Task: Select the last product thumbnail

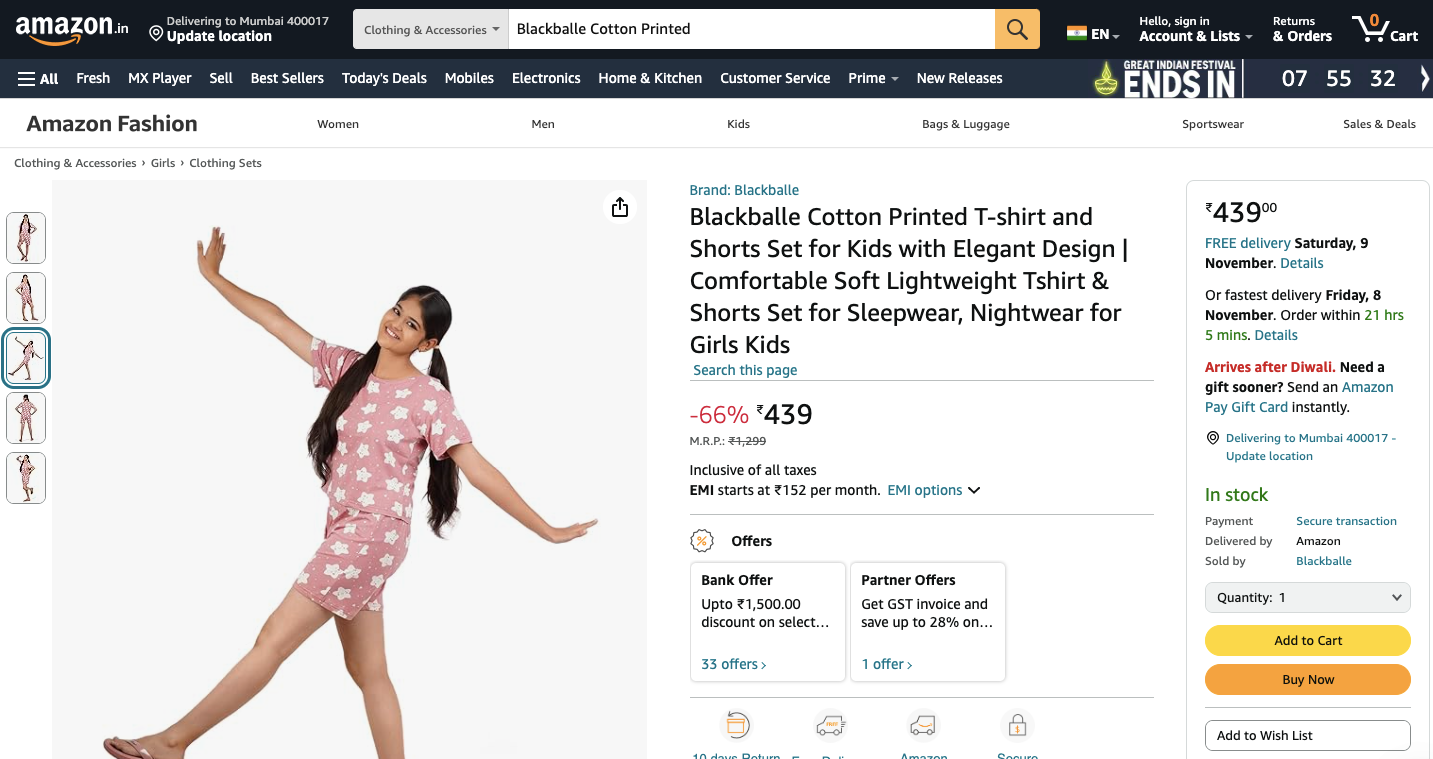Action: point(26,478)
